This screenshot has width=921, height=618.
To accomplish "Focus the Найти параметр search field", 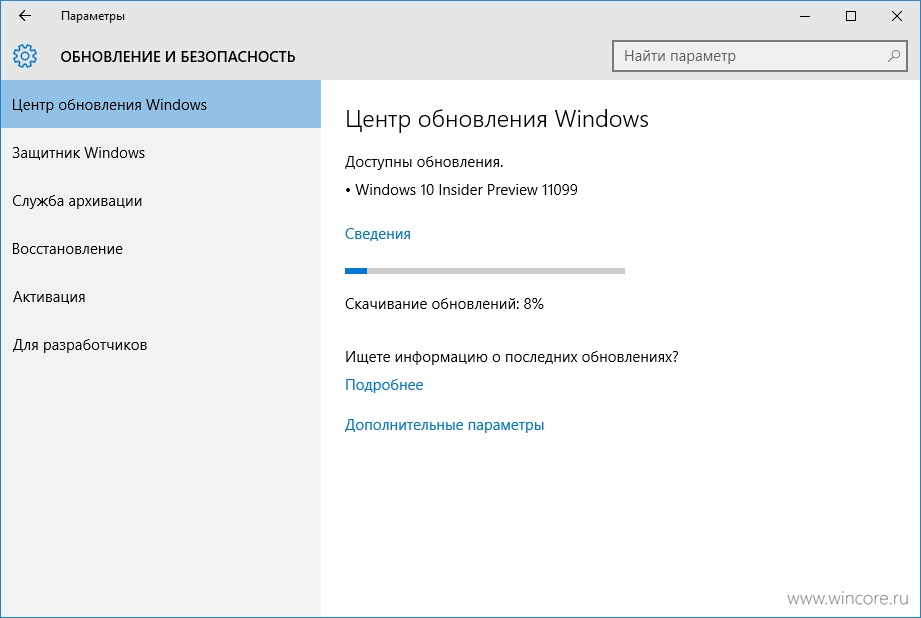I will (759, 56).
